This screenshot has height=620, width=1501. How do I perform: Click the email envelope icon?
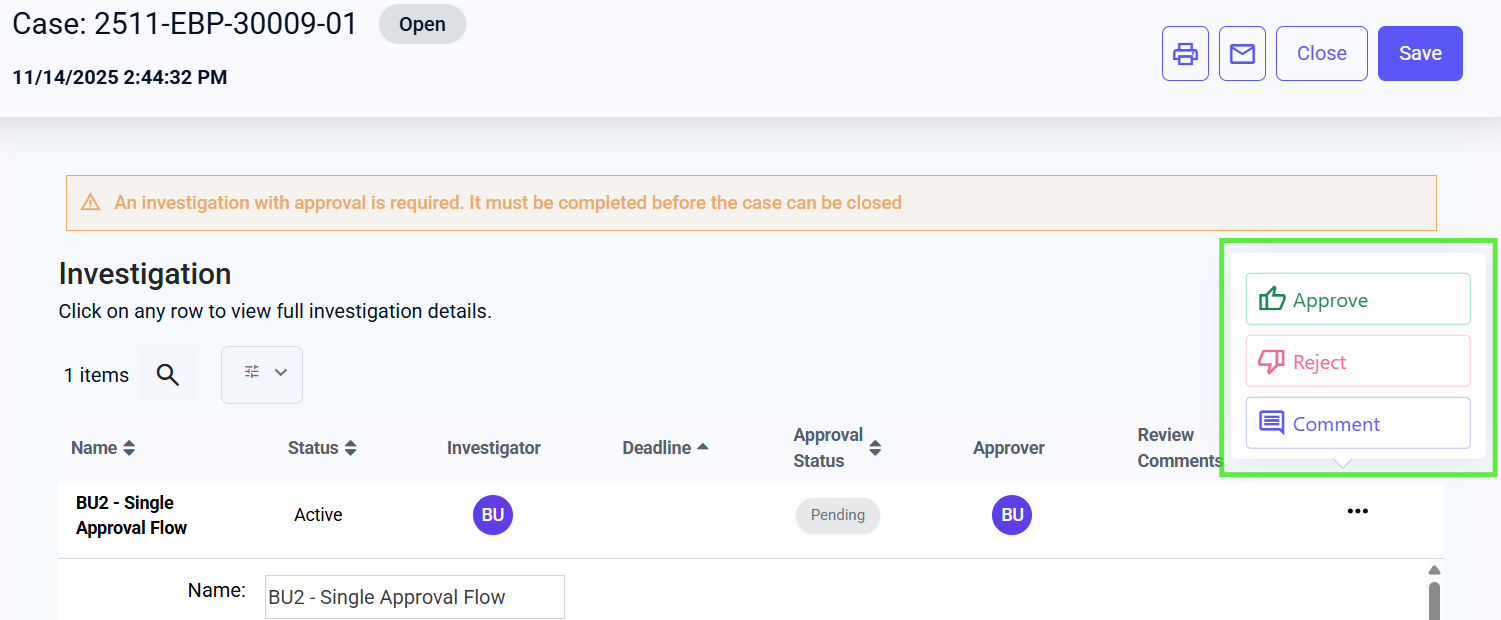[x=1242, y=54]
